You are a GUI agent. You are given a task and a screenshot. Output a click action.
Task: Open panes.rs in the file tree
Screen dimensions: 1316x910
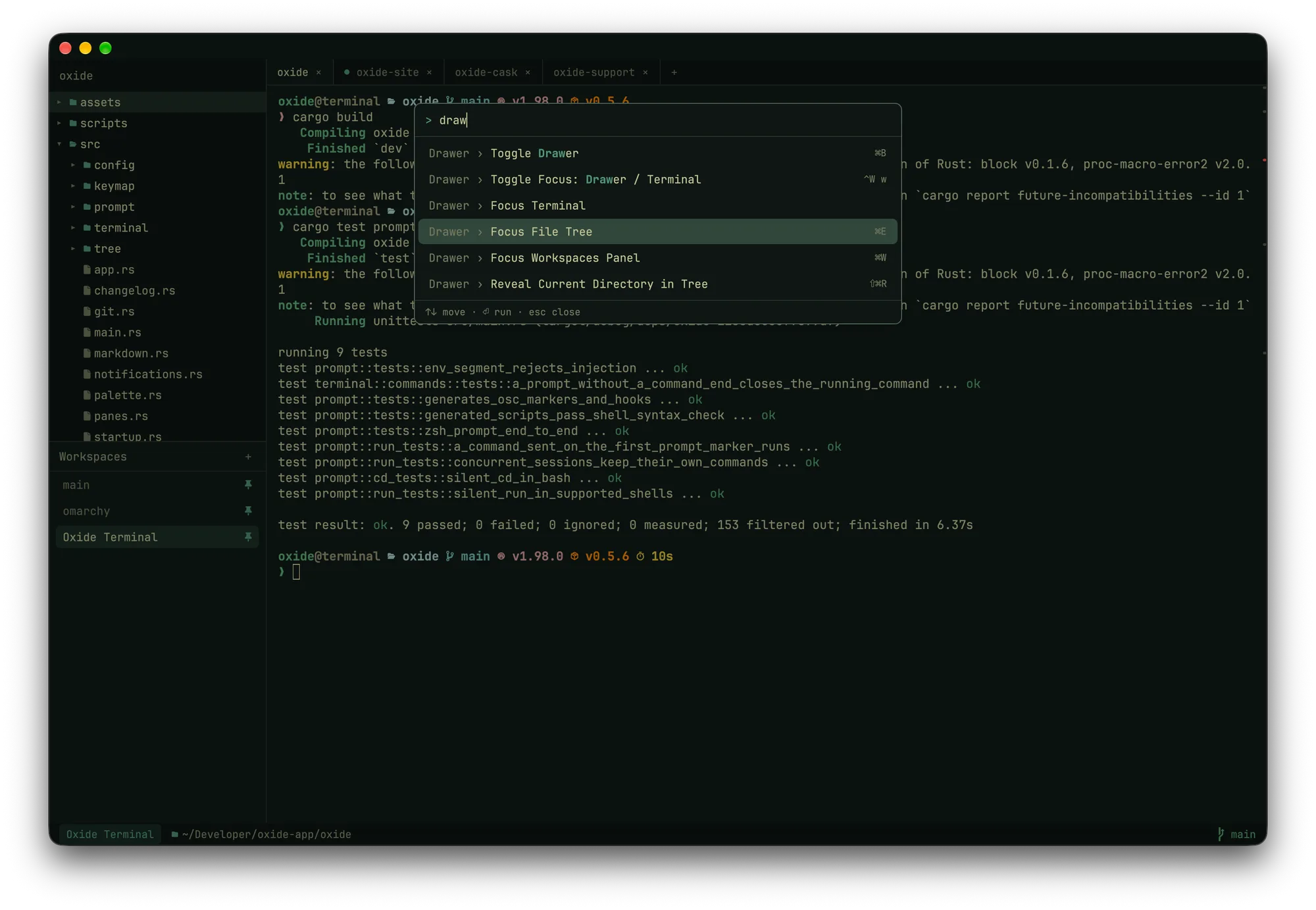click(158, 416)
